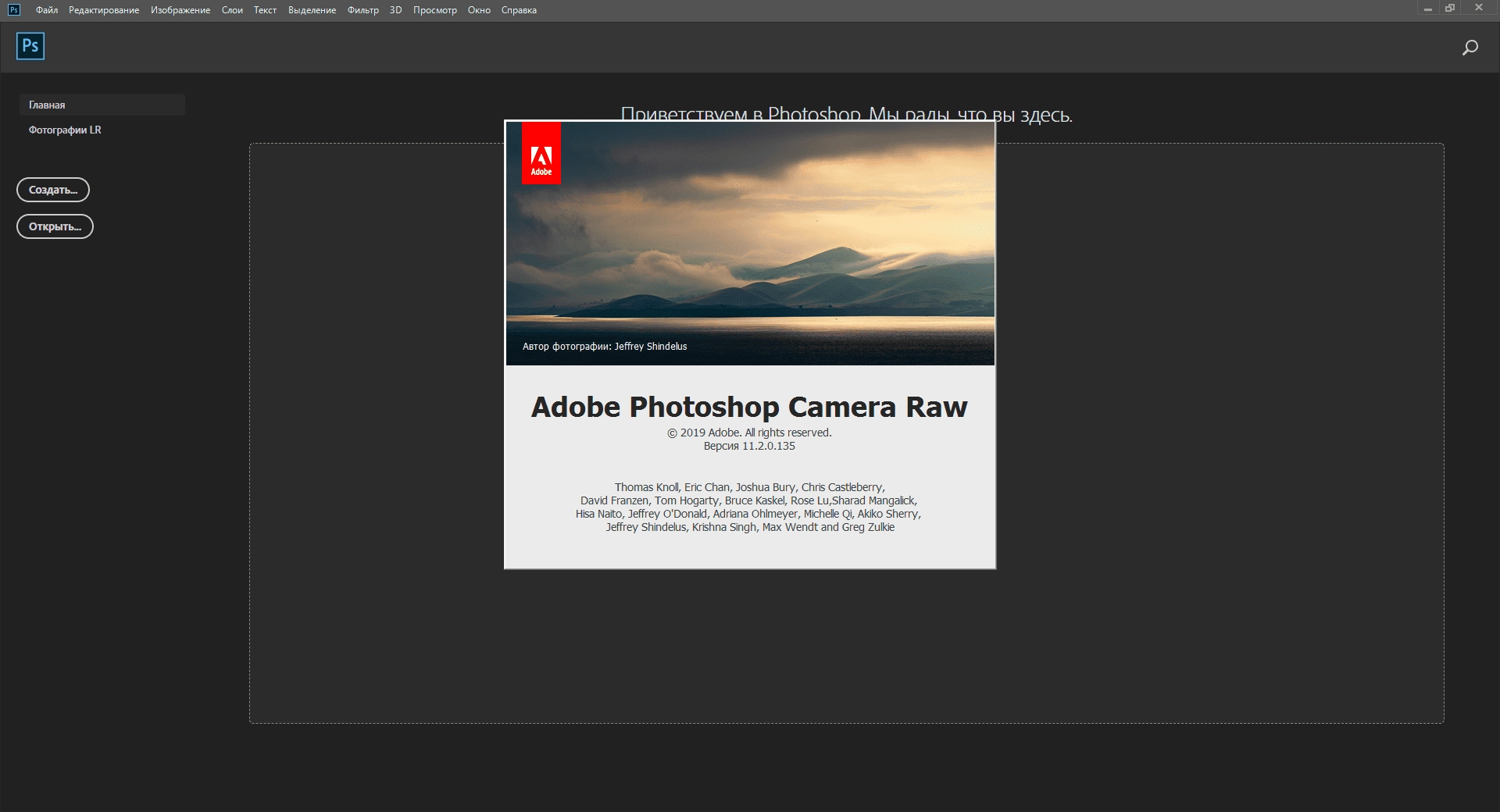The width and height of the screenshot is (1500, 812).
Task: Open the Файл menu
Action: tap(47, 10)
